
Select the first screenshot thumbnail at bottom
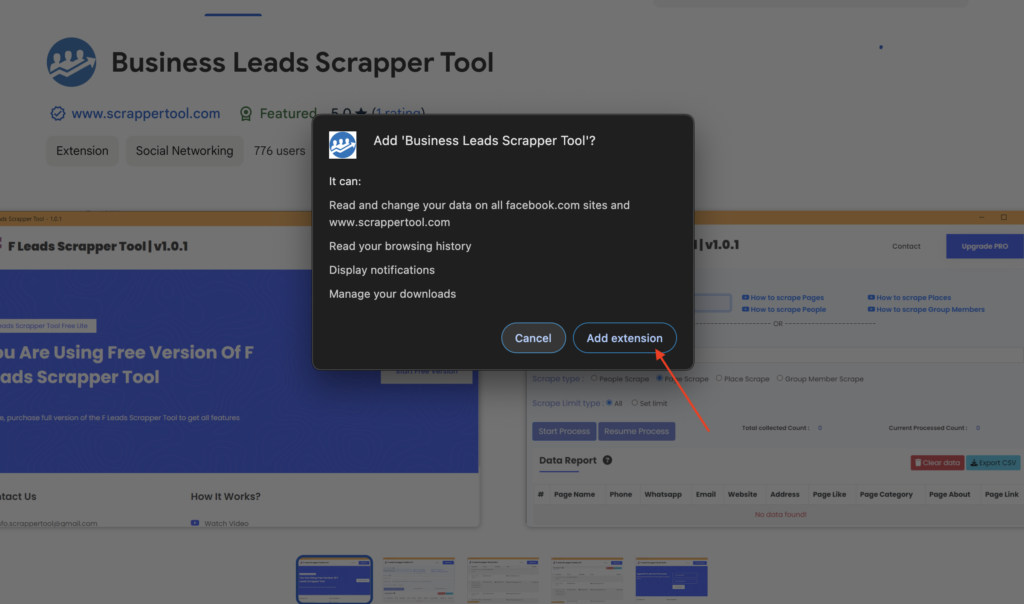334,577
